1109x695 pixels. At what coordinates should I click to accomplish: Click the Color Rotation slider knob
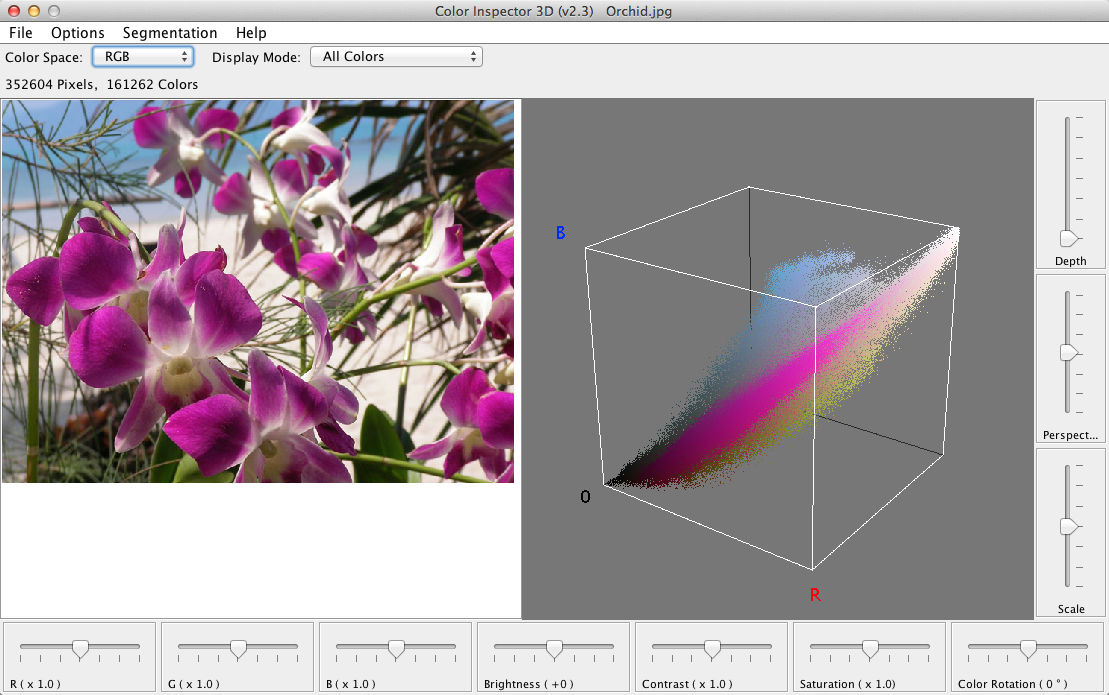[1027, 649]
